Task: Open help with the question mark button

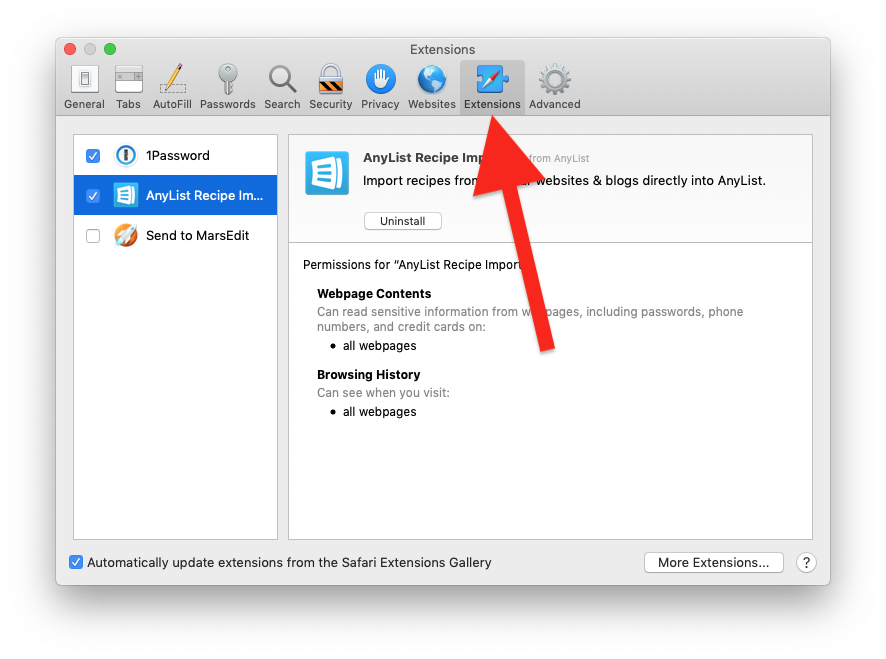Action: pos(806,563)
